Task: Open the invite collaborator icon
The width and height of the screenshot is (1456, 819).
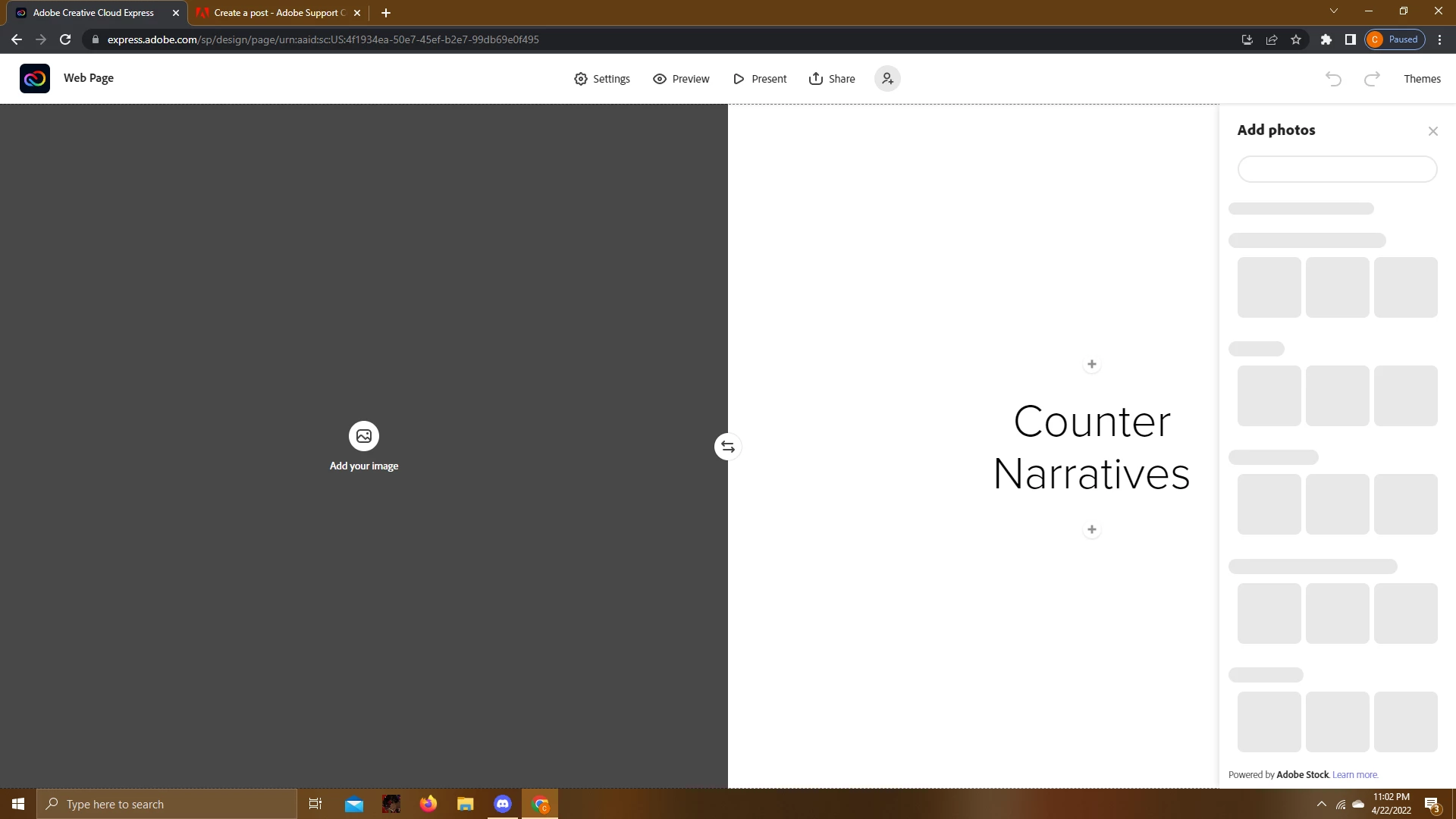Action: click(x=887, y=79)
